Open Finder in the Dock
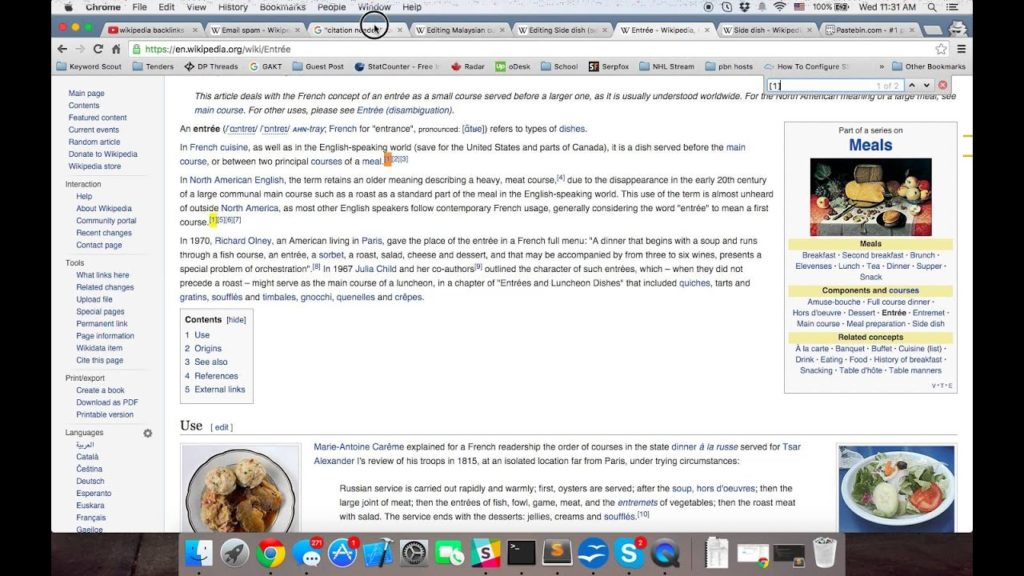Screen dimensions: 1024x576 point(199,553)
